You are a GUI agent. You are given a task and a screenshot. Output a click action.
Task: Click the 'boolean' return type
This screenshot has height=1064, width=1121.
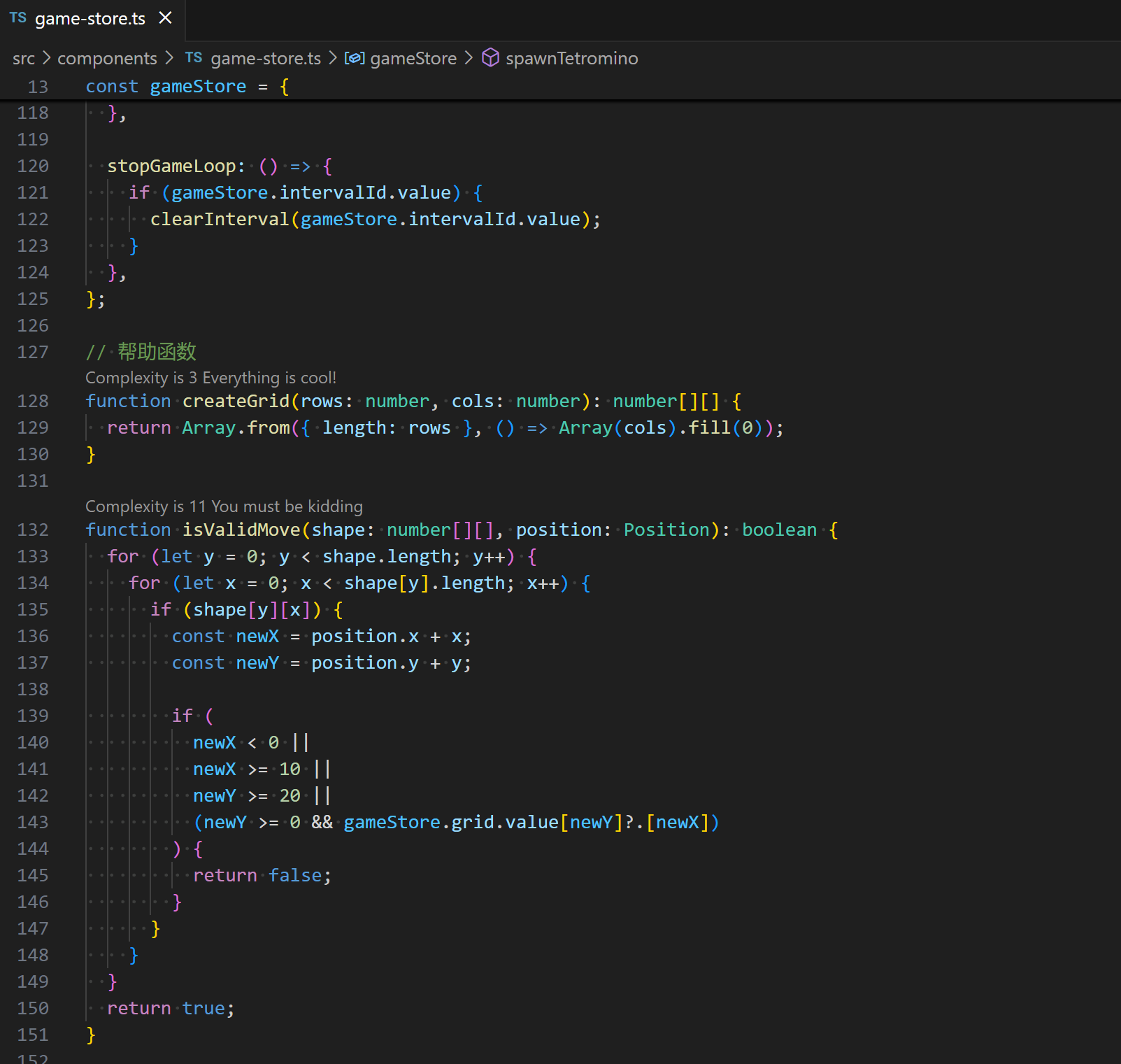[x=779, y=530]
